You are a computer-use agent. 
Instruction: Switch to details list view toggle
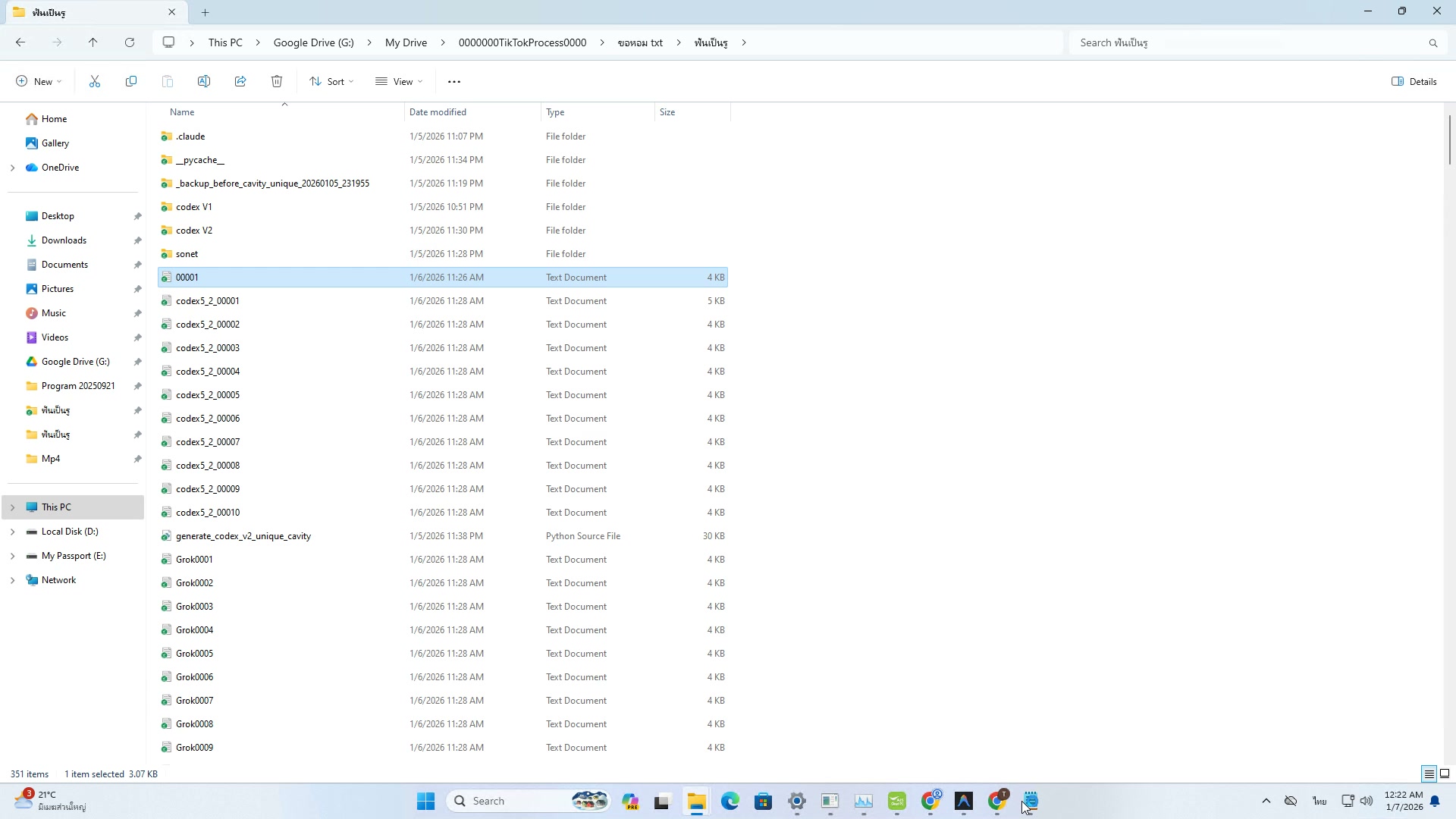click(x=1429, y=773)
